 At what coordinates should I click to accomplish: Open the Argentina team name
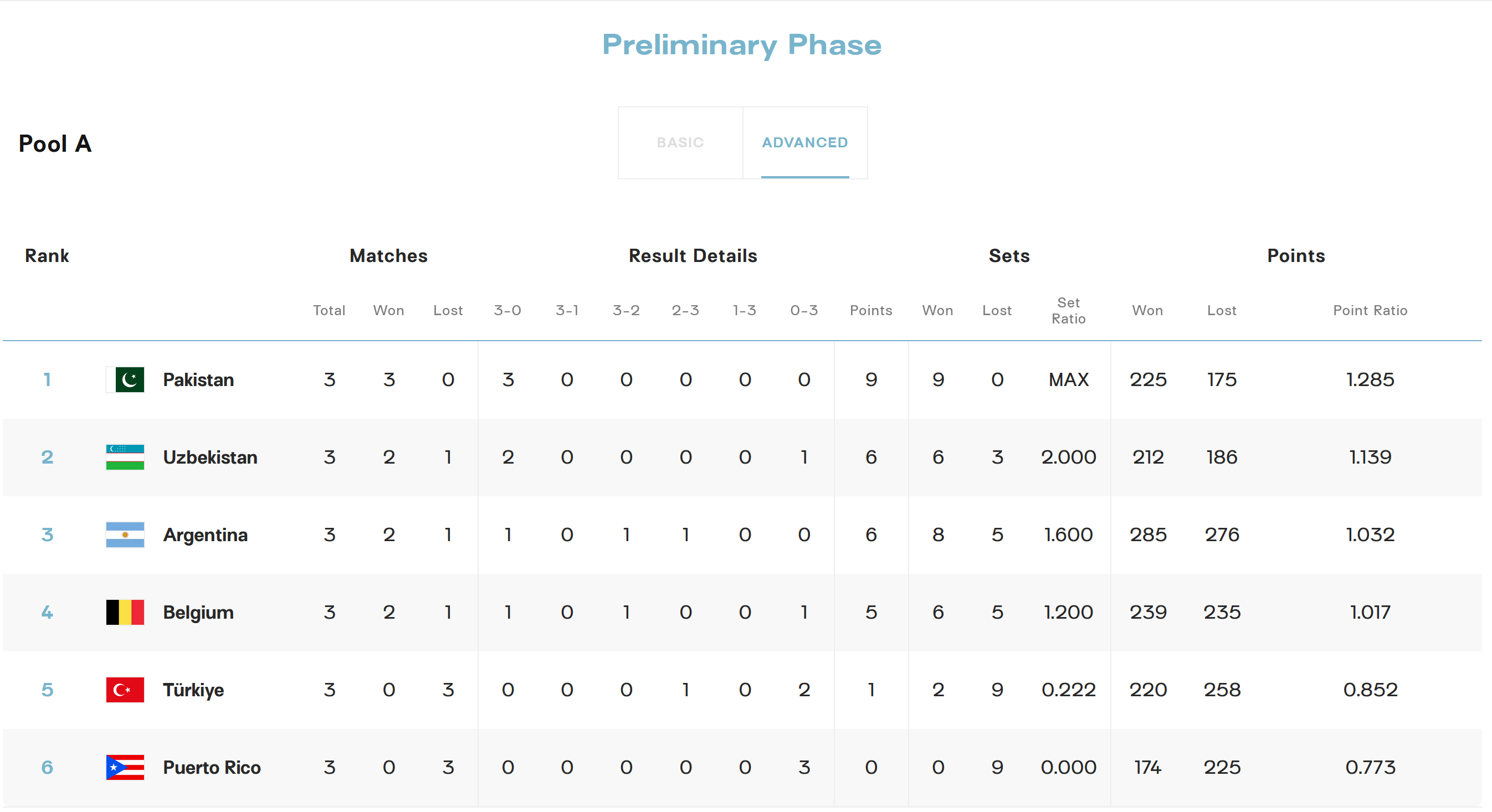coord(205,535)
